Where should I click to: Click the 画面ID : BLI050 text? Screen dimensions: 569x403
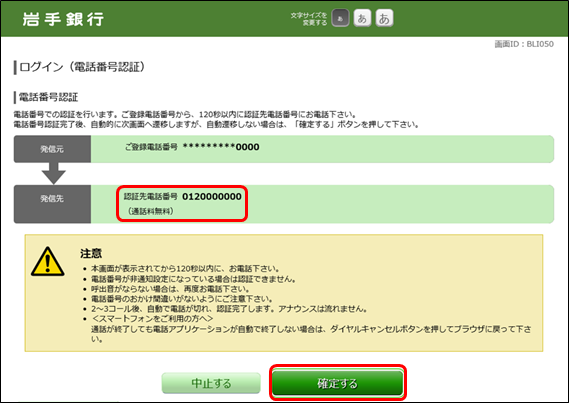pyautogui.click(x=524, y=44)
